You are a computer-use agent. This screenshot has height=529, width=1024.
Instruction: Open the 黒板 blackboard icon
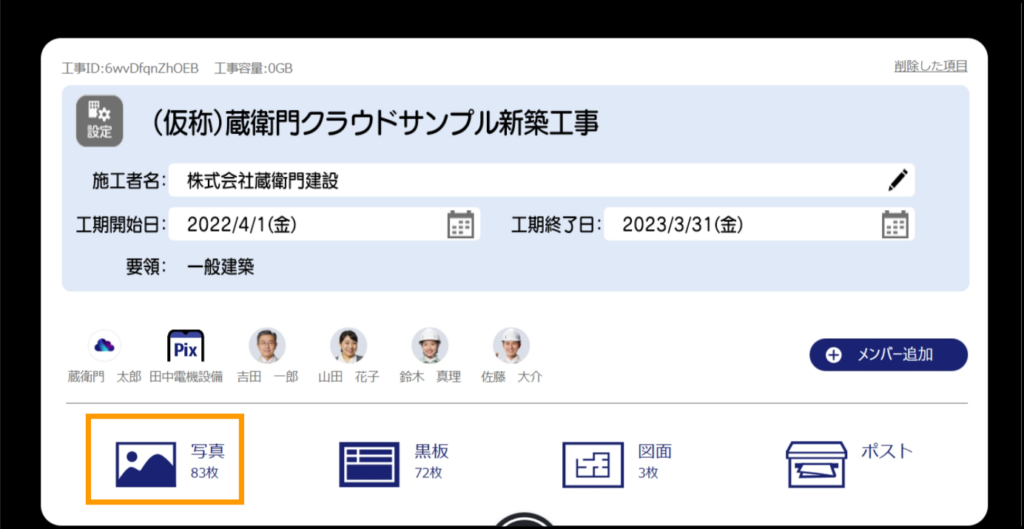[369, 465]
